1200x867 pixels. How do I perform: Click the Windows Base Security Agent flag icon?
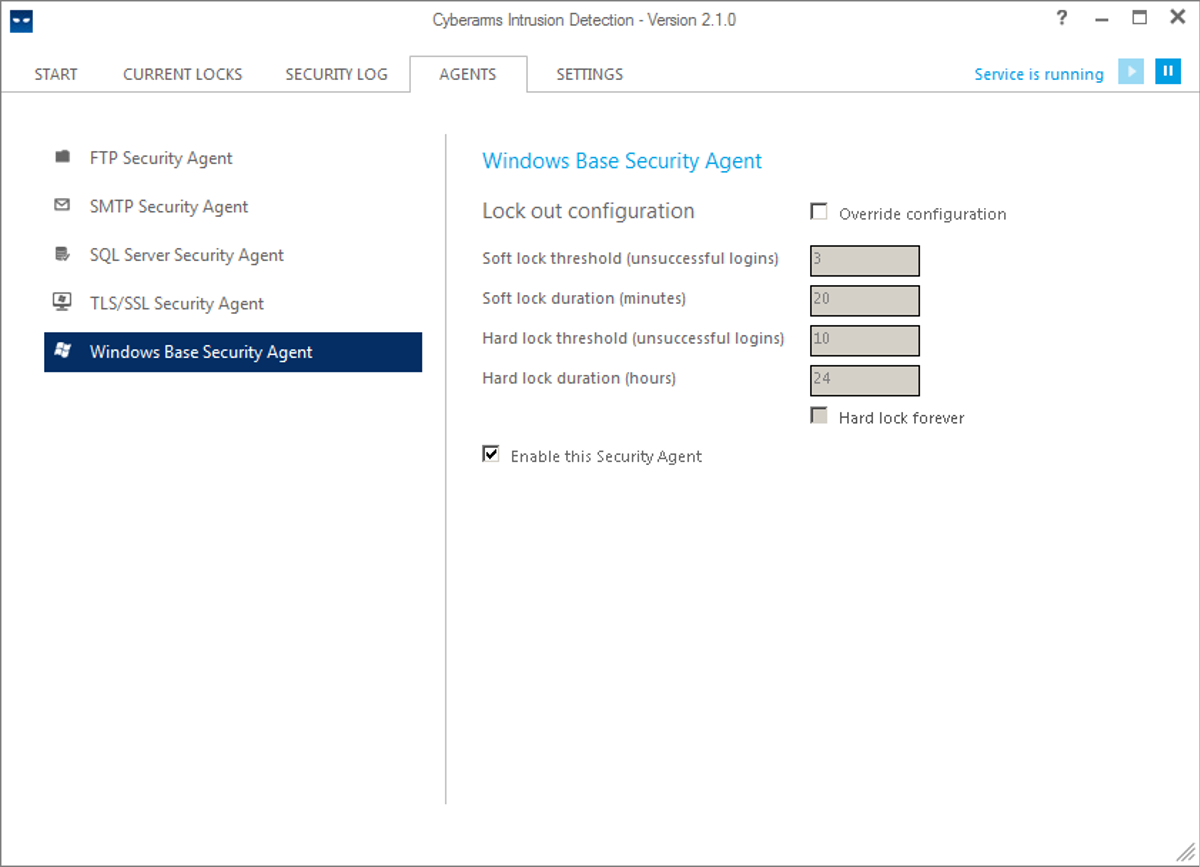click(63, 351)
